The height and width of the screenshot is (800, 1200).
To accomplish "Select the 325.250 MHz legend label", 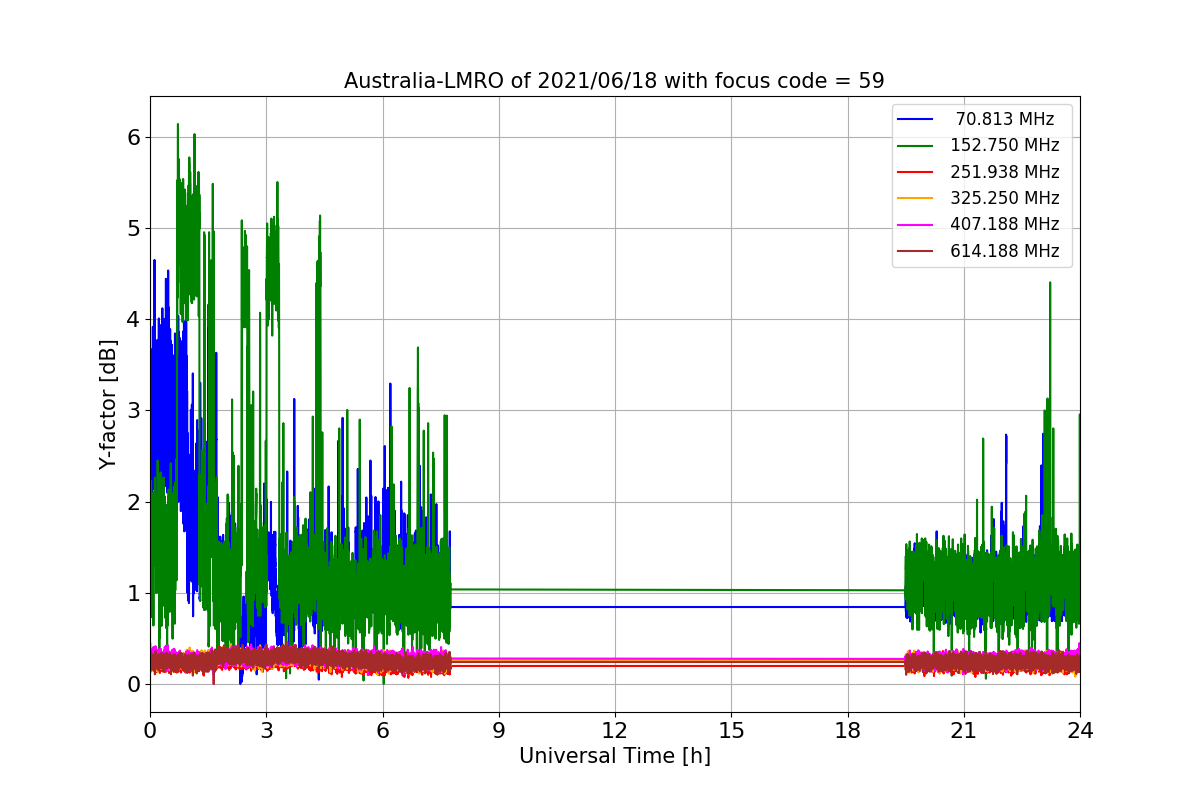I will point(1005,198).
